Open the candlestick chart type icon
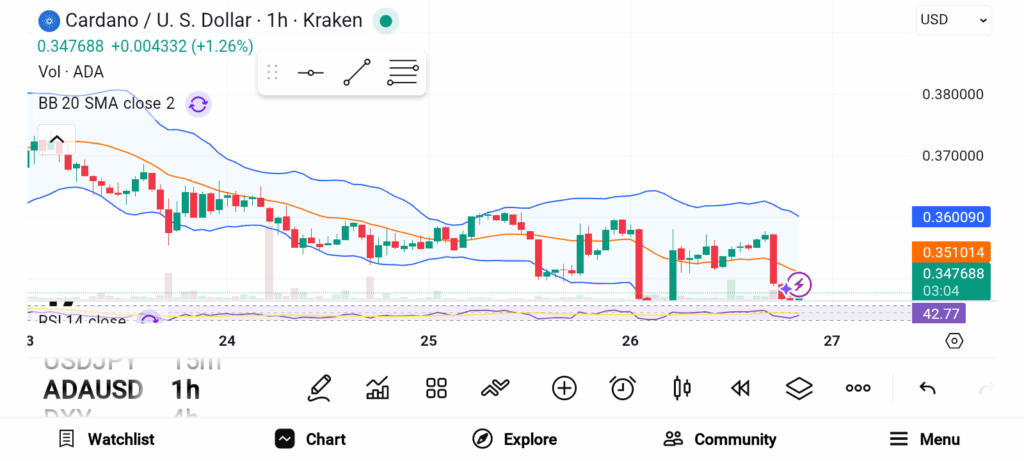The width and height of the screenshot is (1024, 461). click(682, 388)
